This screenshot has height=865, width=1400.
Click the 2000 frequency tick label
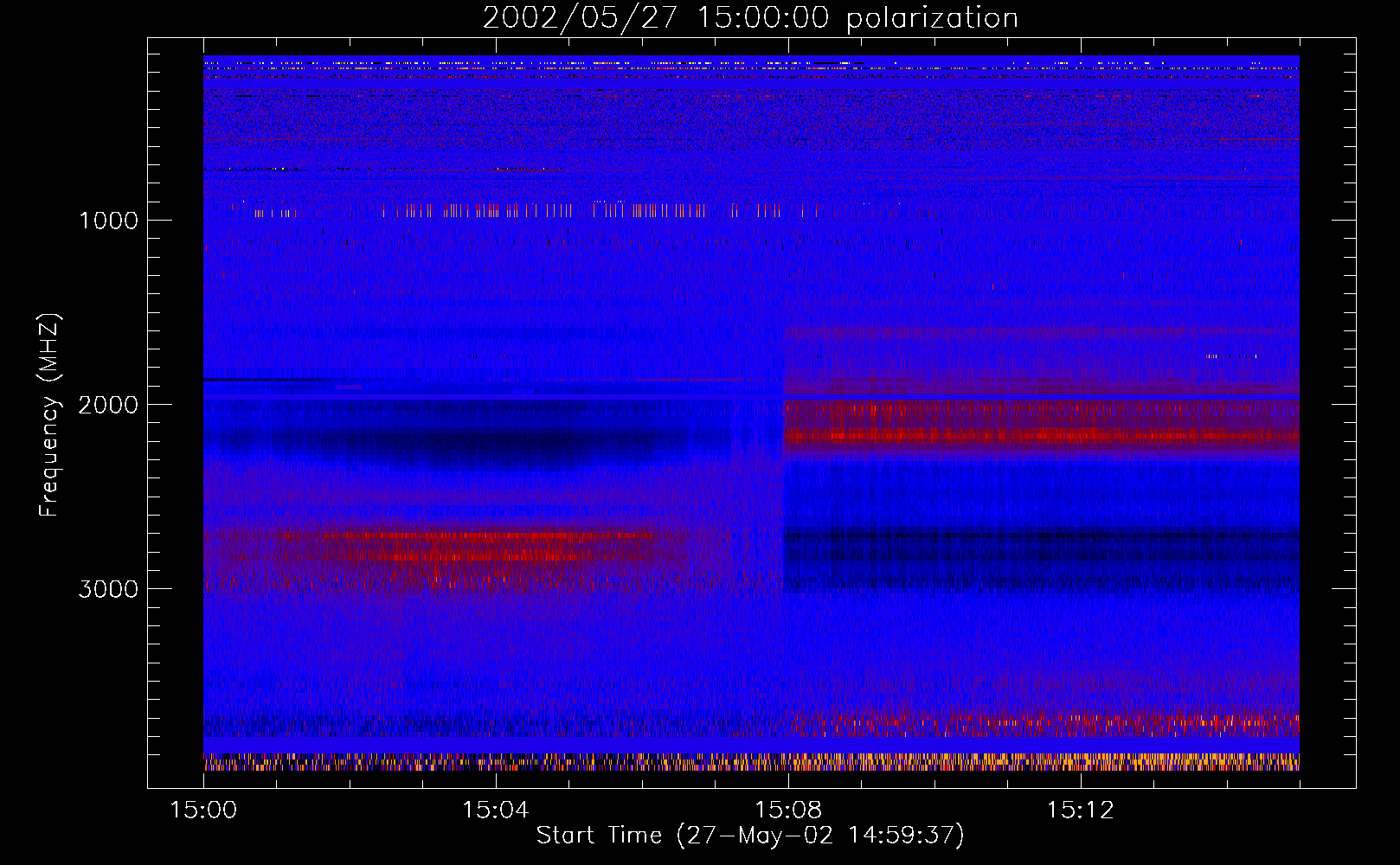tap(108, 404)
